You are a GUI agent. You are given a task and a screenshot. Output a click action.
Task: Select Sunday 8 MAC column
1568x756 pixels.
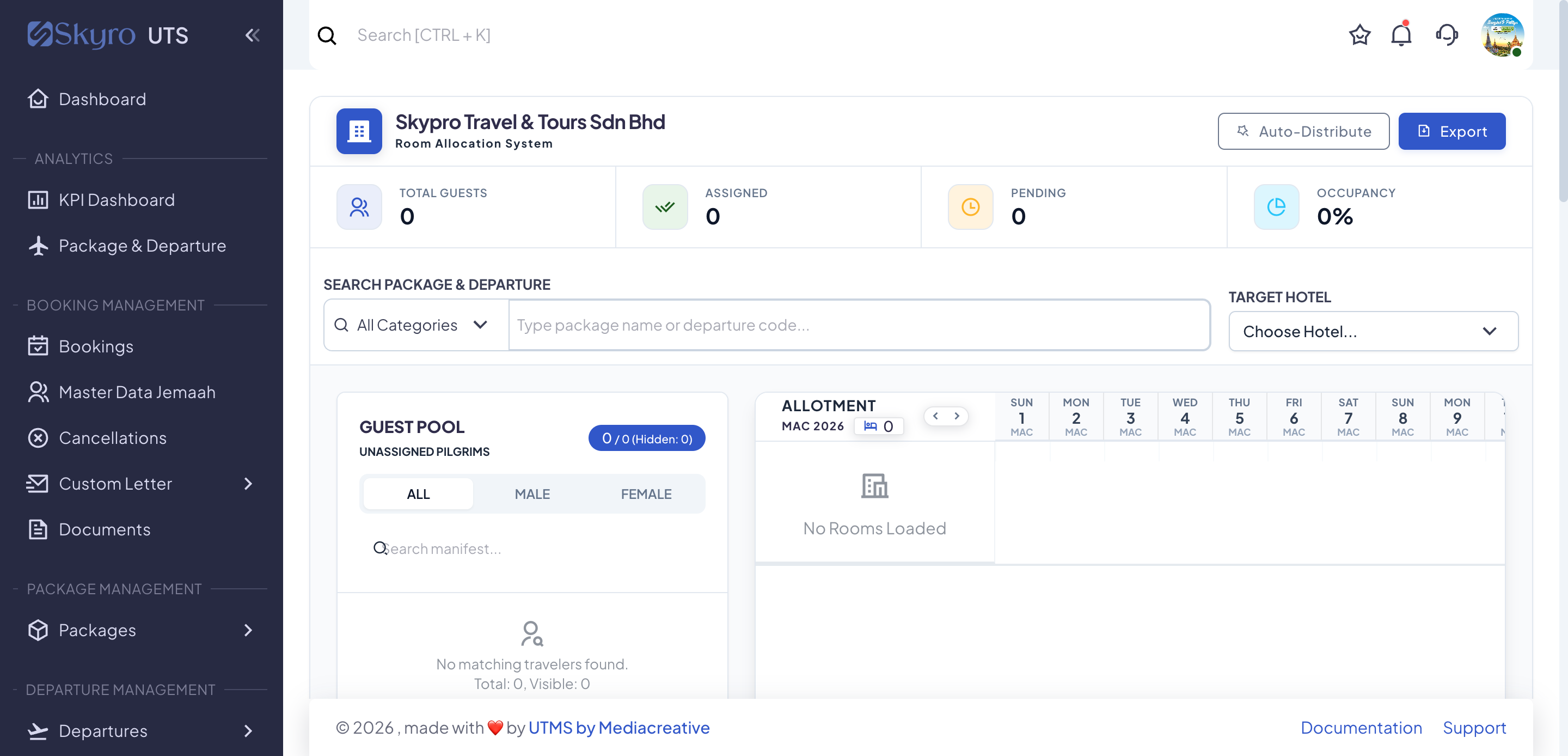pos(1402,417)
